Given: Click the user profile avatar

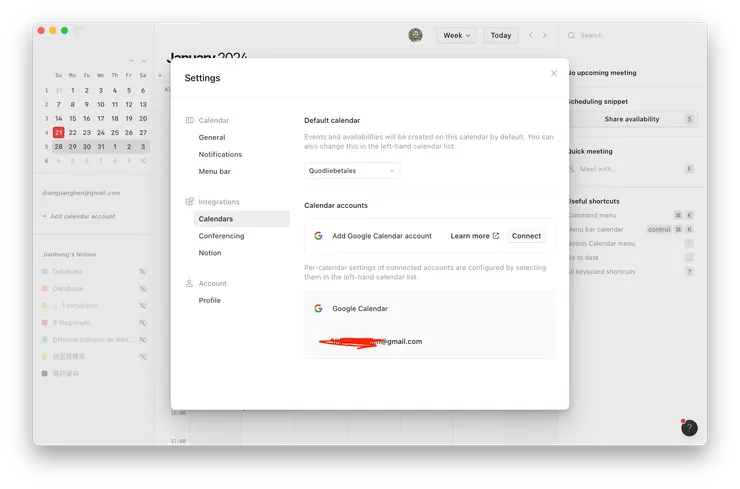Looking at the screenshot, I should point(415,35).
